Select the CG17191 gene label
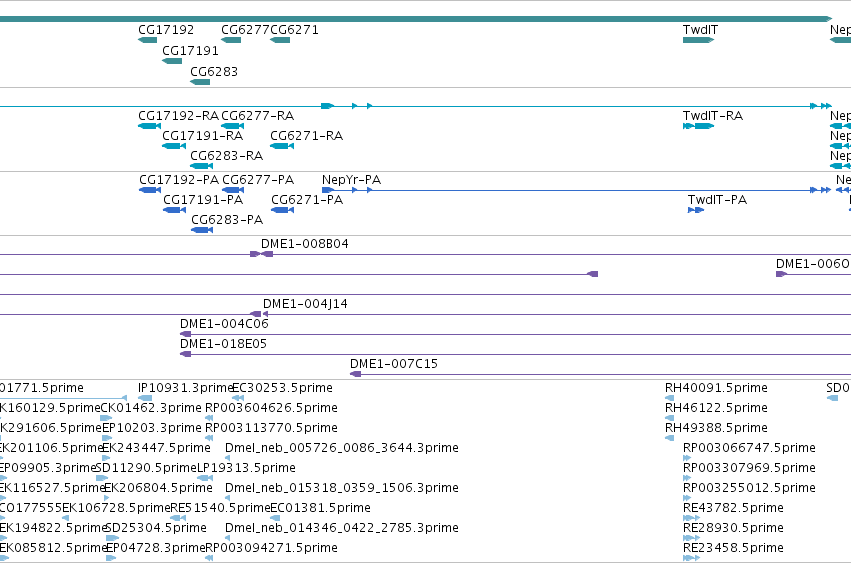This screenshot has height=563, width=851. coord(190,51)
